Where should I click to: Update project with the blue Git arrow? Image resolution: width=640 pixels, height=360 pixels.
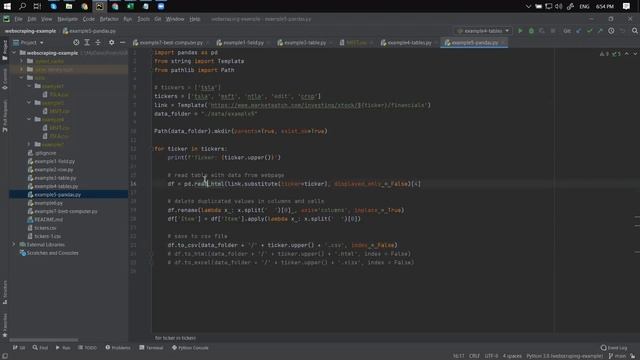coord(579,31)
